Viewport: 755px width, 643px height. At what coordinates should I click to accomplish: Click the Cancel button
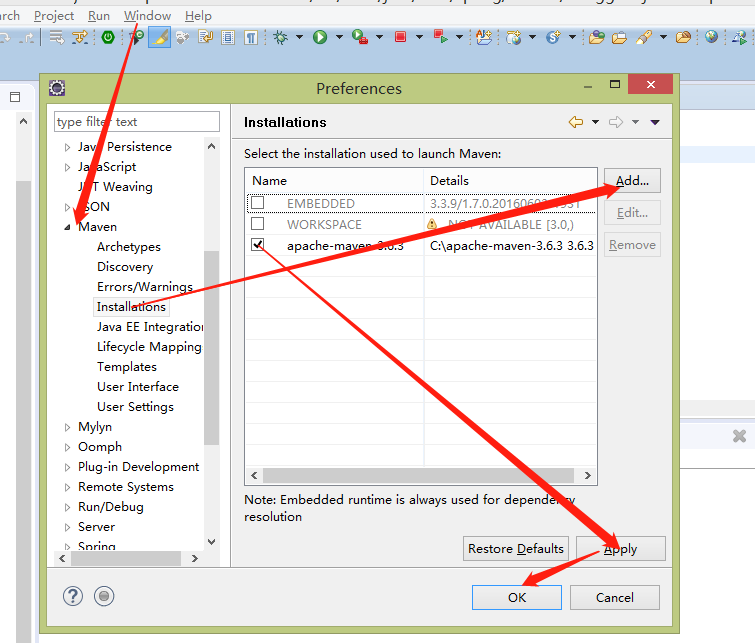[614, 597]
